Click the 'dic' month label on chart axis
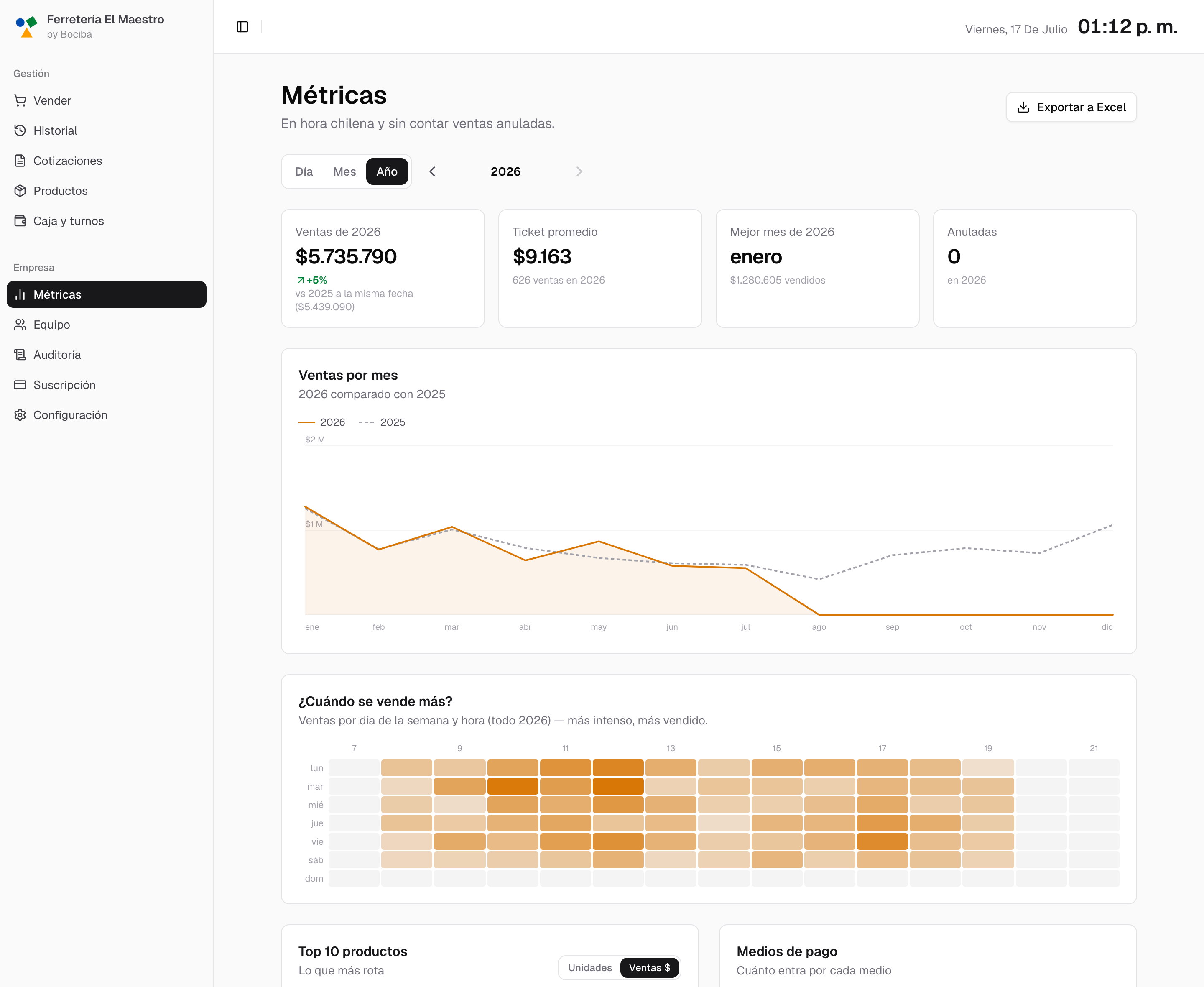1204x987 pixels. (x=1107, y=627)
